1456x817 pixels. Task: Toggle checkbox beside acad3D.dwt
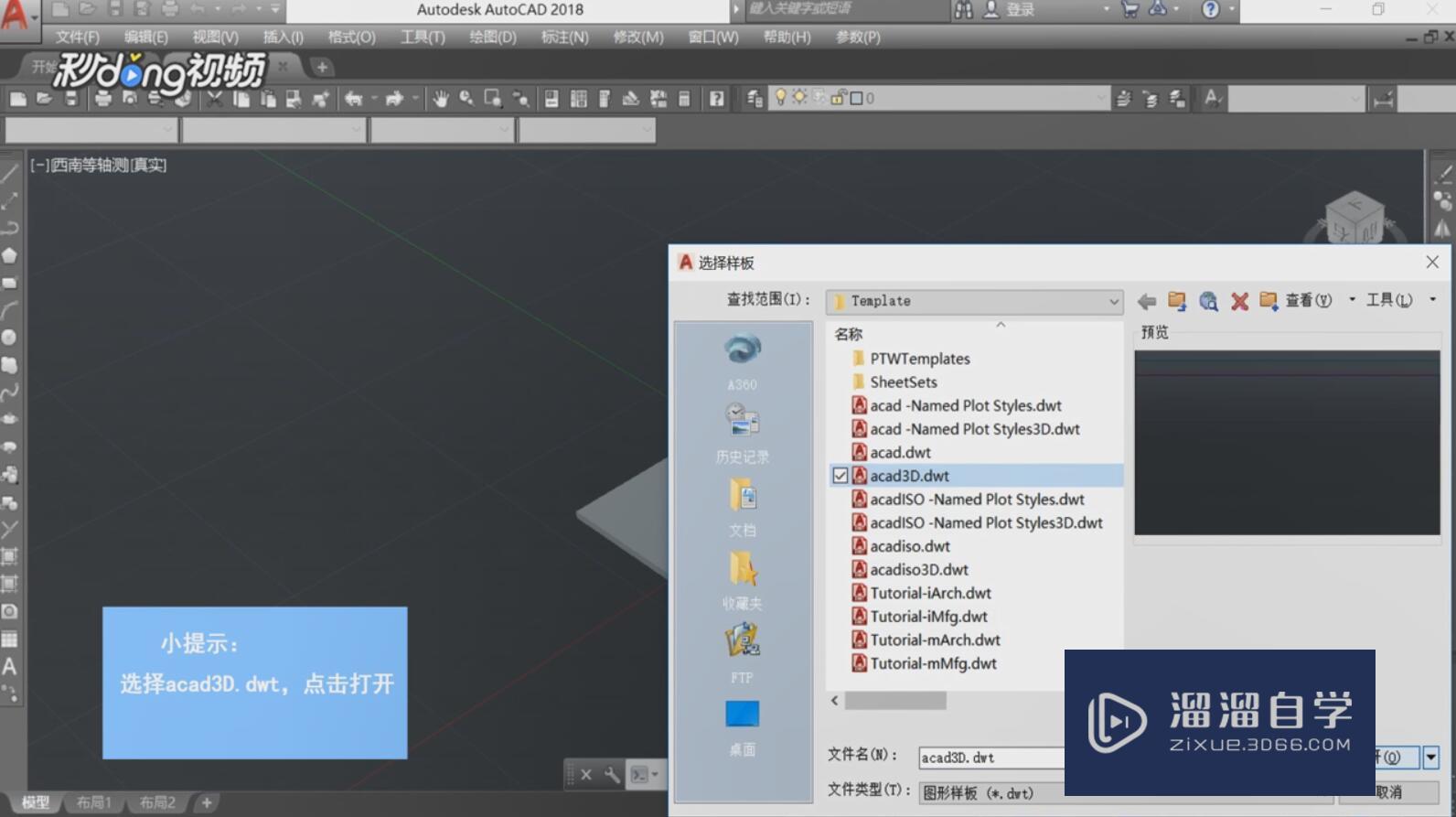pos(840,476)
